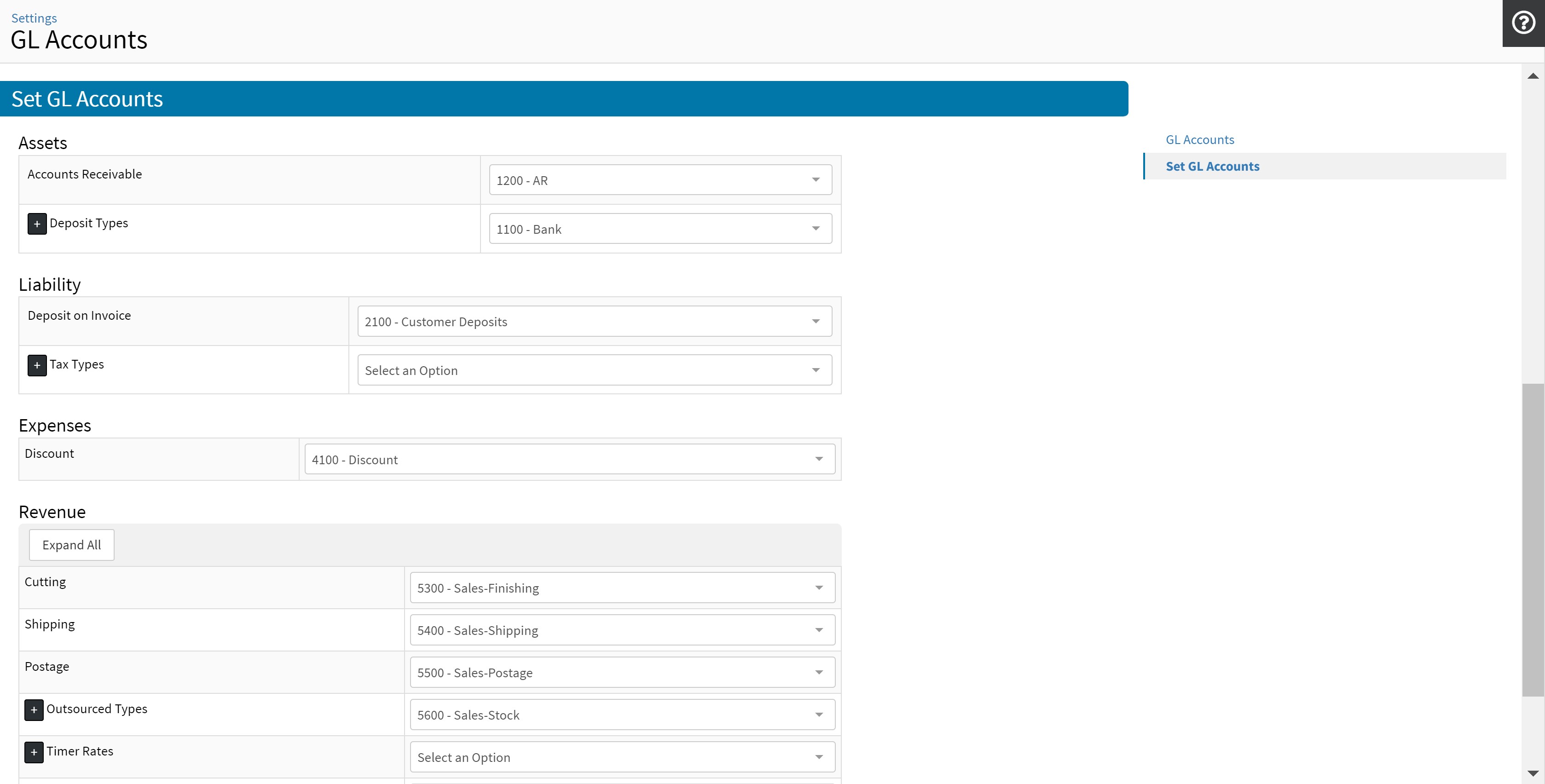This screenshot has width=1545, height=784.
Task: Expand the Deposit Types plus icon
Action: coord(36,224)
